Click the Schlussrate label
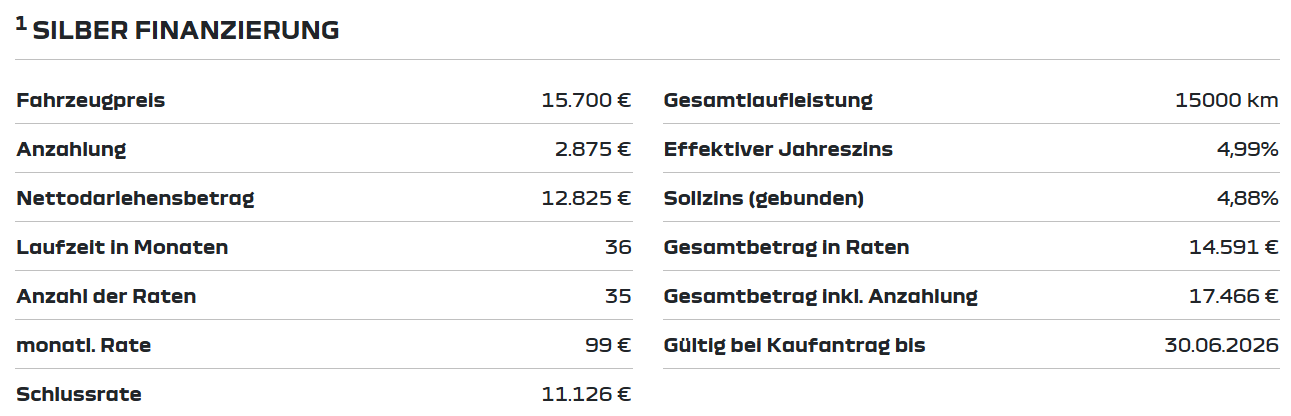The image size is (1291, 416). tap(79, 394)
